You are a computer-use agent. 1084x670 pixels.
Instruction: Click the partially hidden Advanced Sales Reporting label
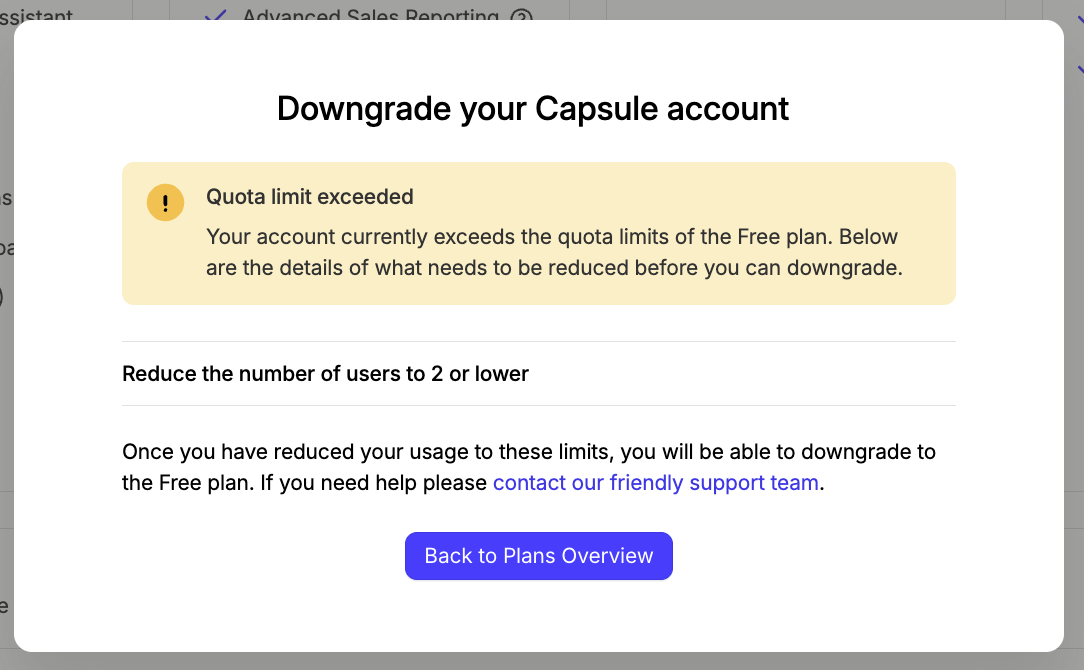(x=371, y=15)
